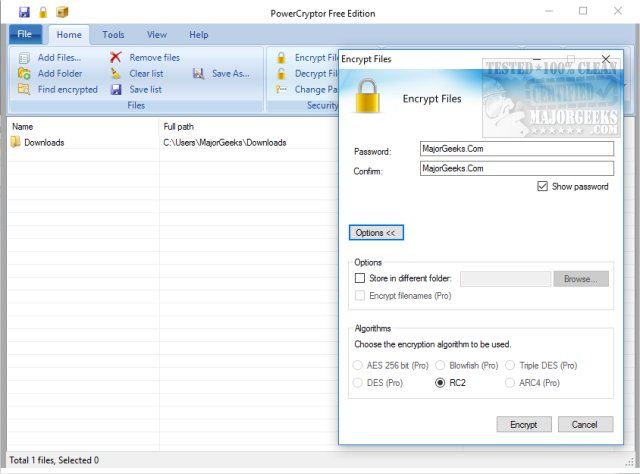The height and width of the screenshot is (474, 640).
Task: Open the File menu
Action: tap(25, 34)
